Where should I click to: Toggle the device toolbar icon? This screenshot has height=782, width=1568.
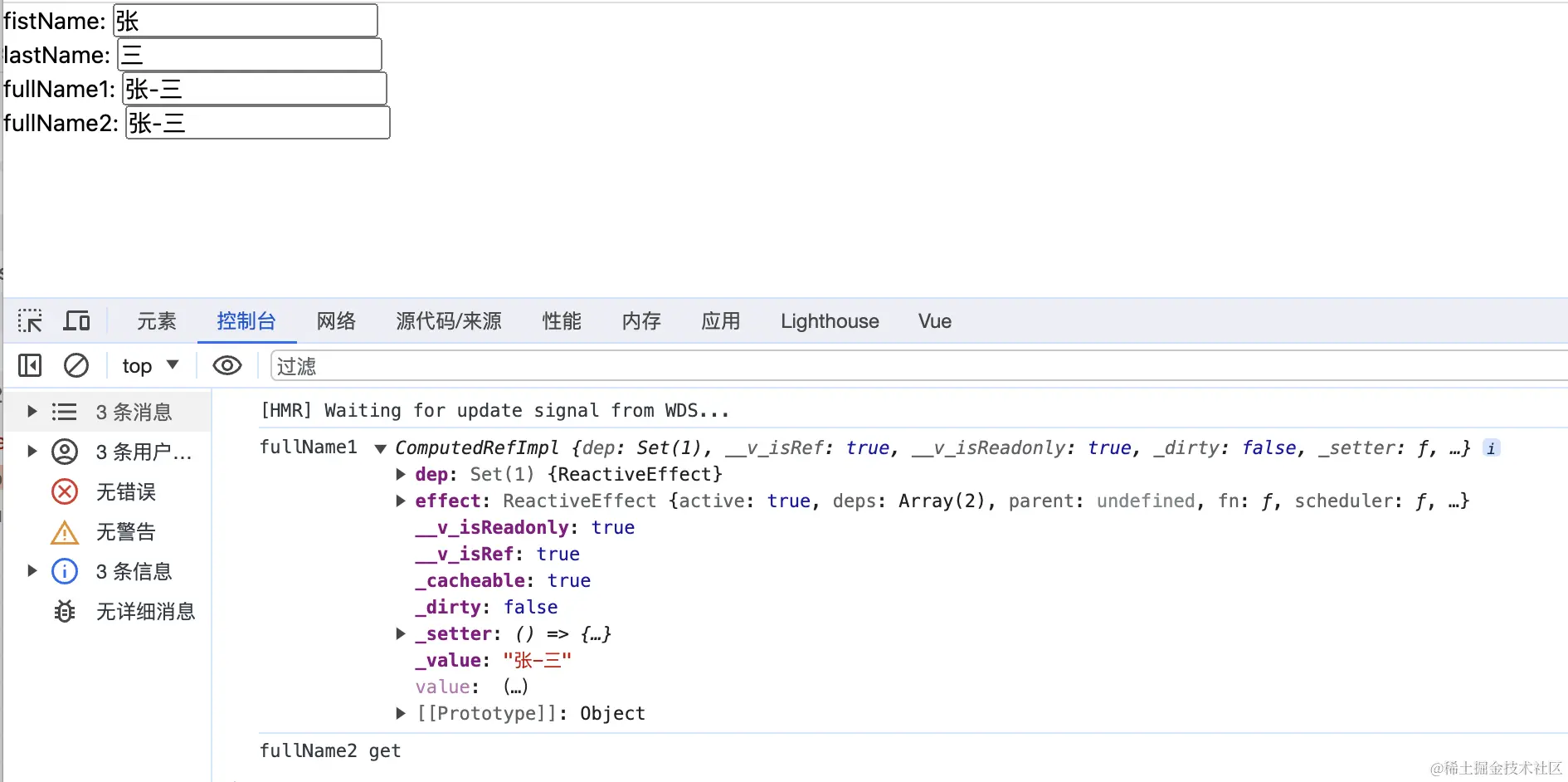pos(77,320)
